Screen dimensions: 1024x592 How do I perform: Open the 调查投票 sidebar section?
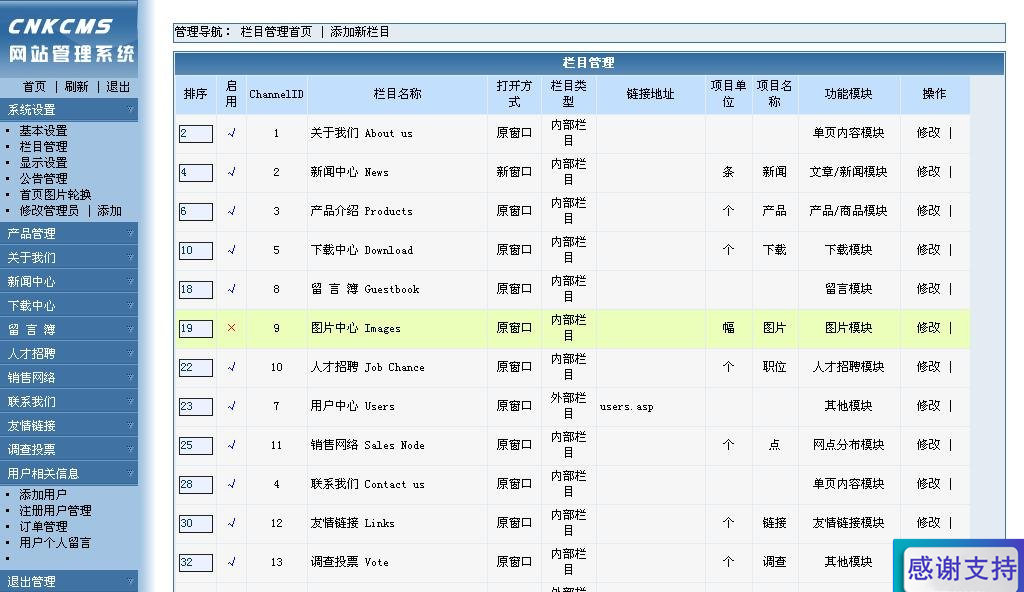point(69,450)
